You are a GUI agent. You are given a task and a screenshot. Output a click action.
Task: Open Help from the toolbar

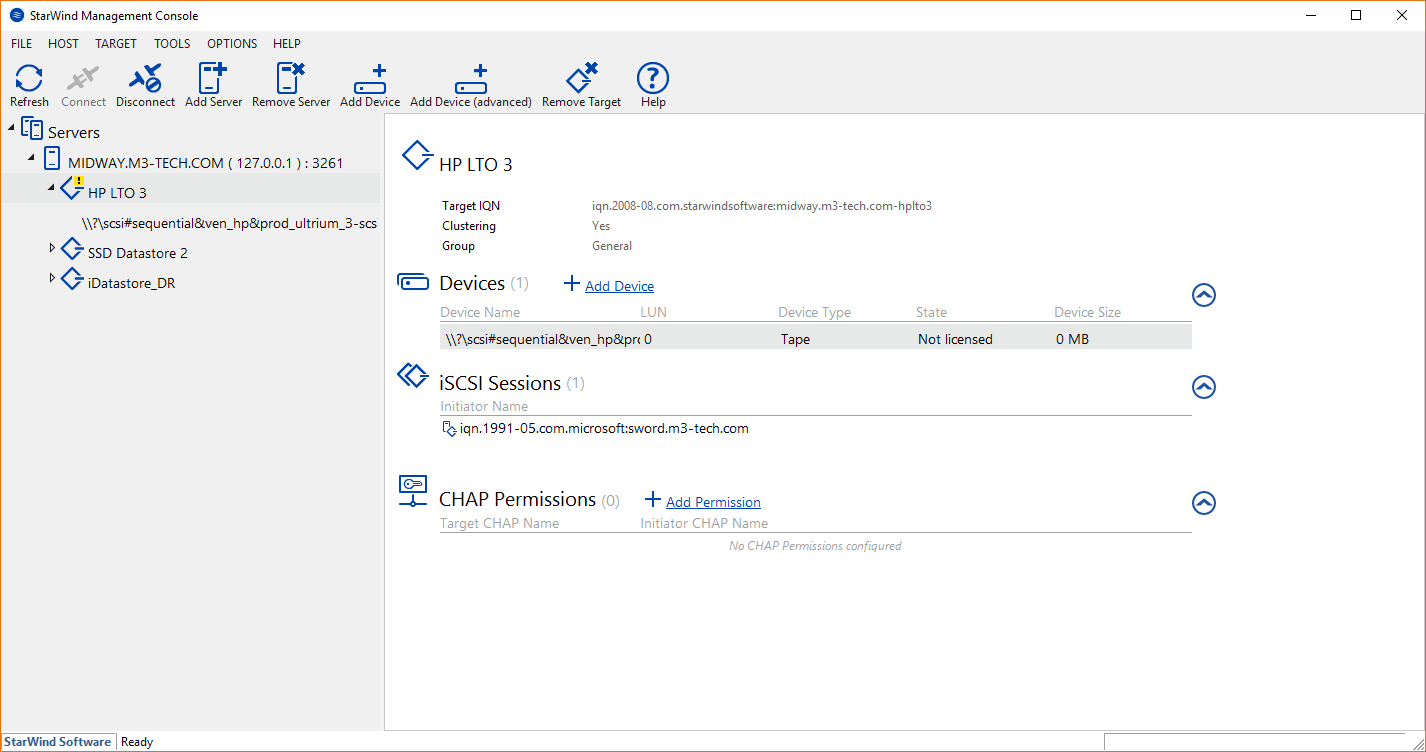coord(653,78)
